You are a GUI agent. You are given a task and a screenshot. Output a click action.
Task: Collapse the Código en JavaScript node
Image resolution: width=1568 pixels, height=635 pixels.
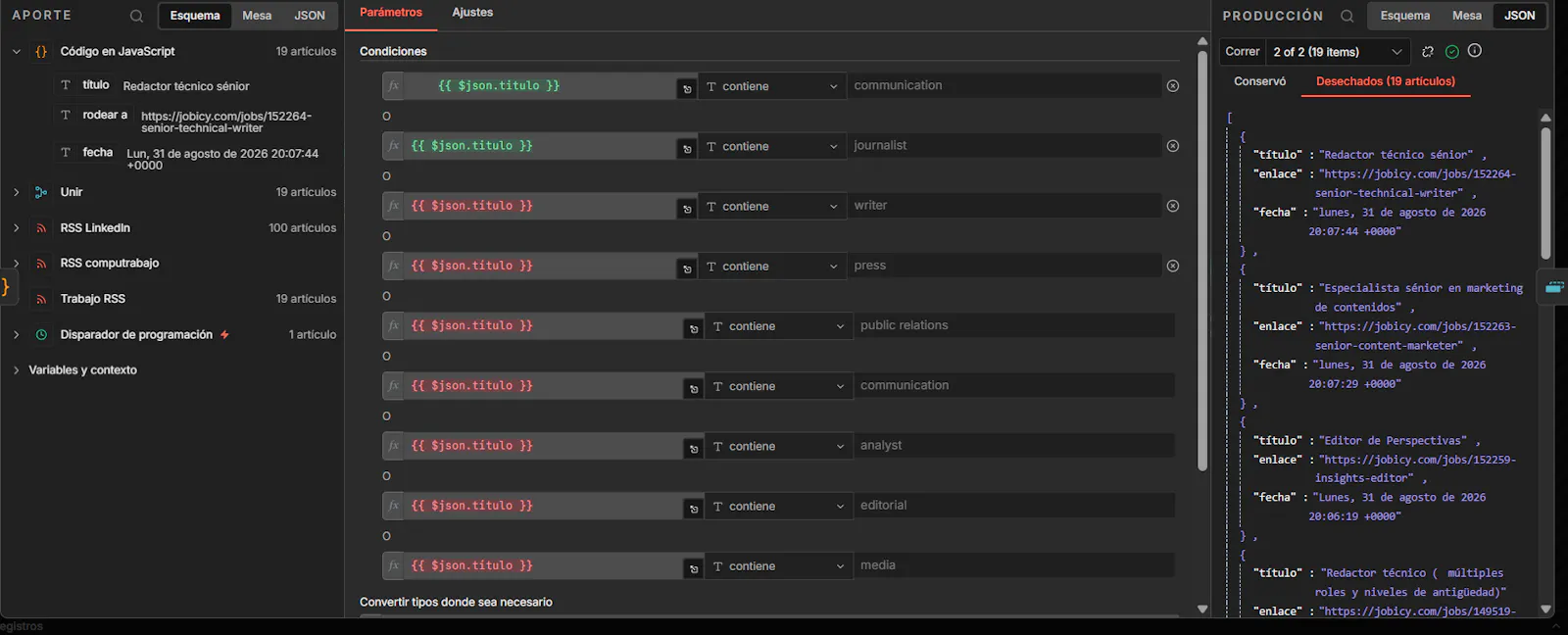point(16,51)
